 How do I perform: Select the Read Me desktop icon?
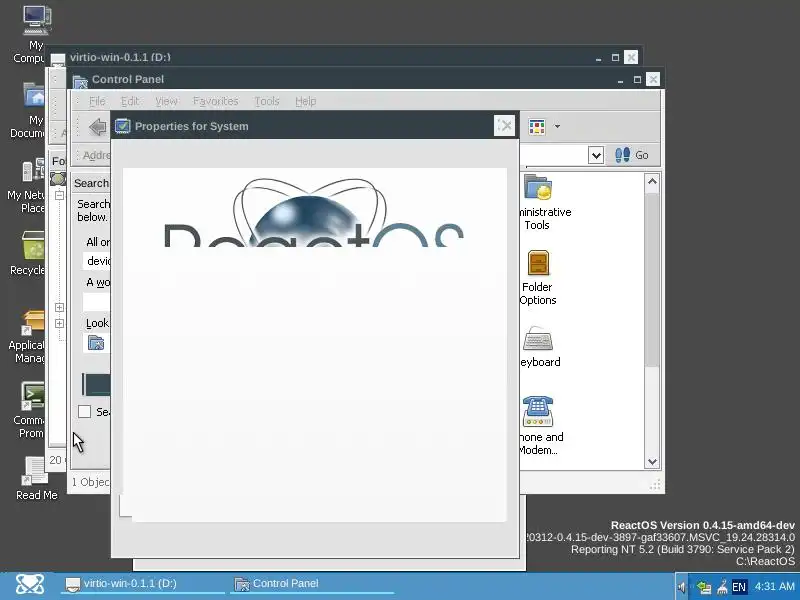[x=36, y=479]
